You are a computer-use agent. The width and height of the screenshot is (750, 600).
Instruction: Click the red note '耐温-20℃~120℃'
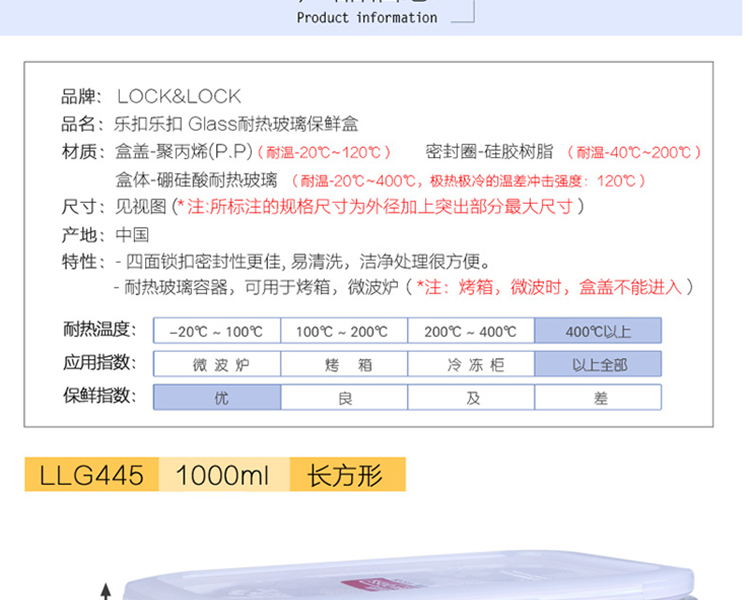(324, 153)
